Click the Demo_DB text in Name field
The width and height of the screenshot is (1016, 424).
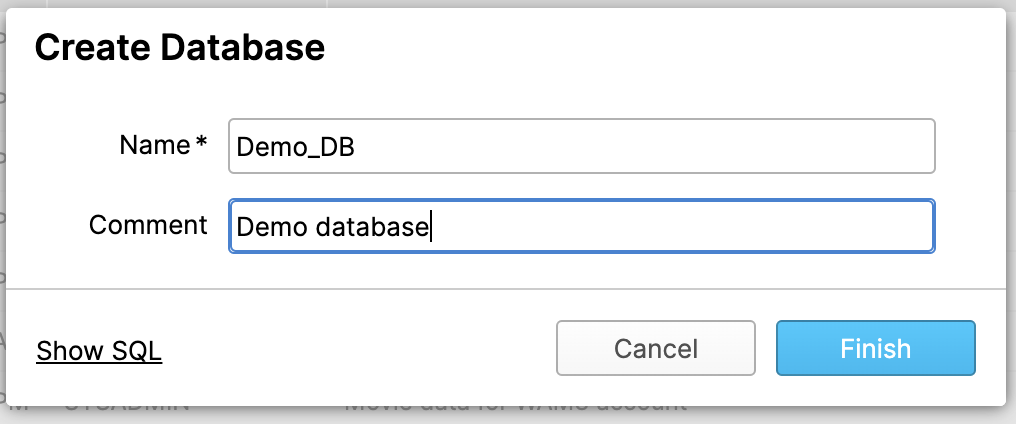tap(295, 148)
